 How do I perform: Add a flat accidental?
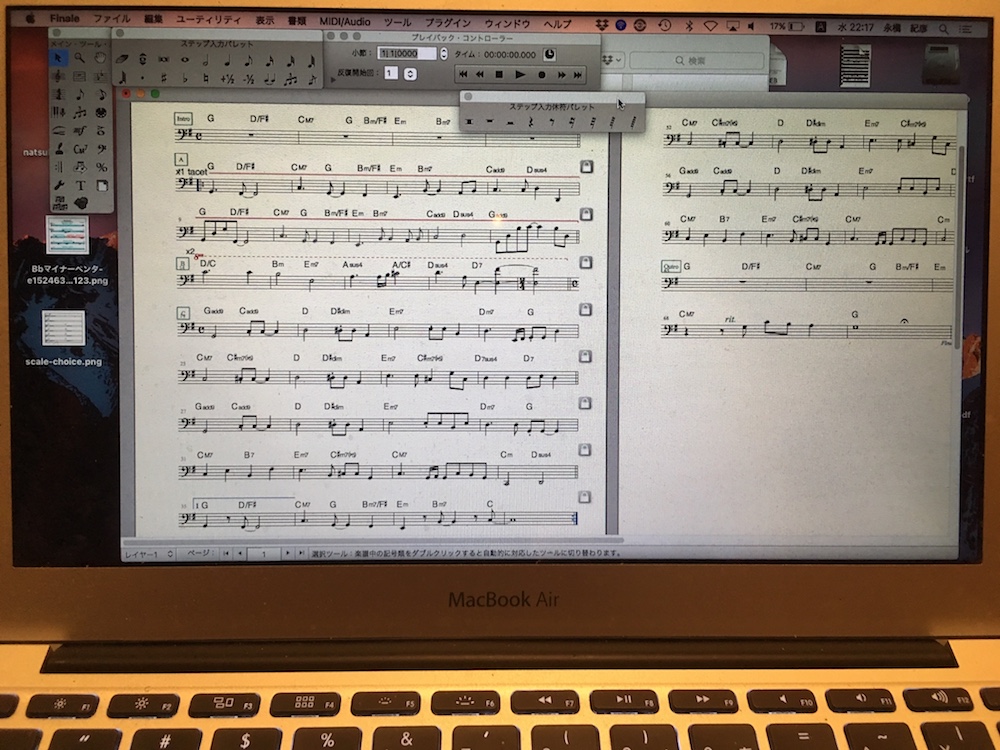pos(185,79)
